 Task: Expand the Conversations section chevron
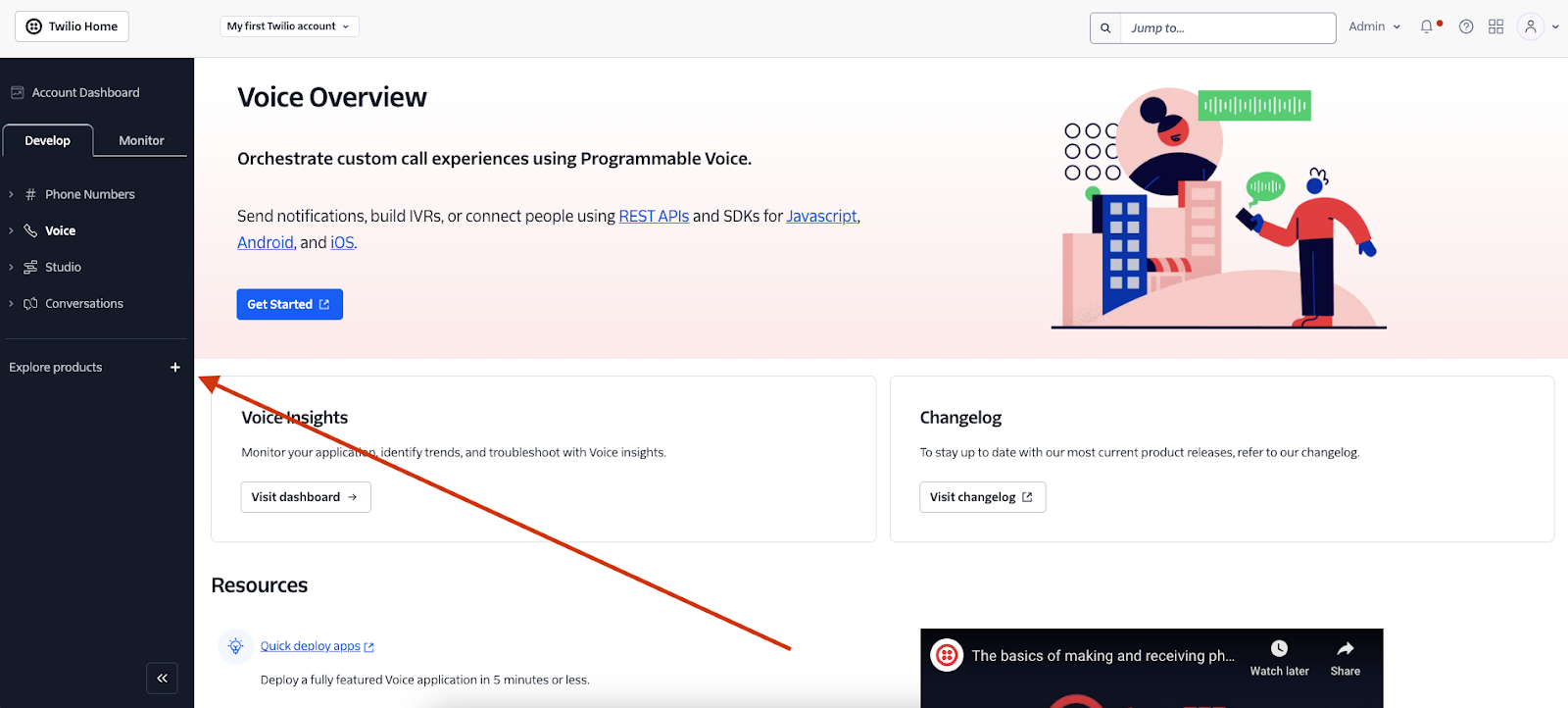point(12,303)
